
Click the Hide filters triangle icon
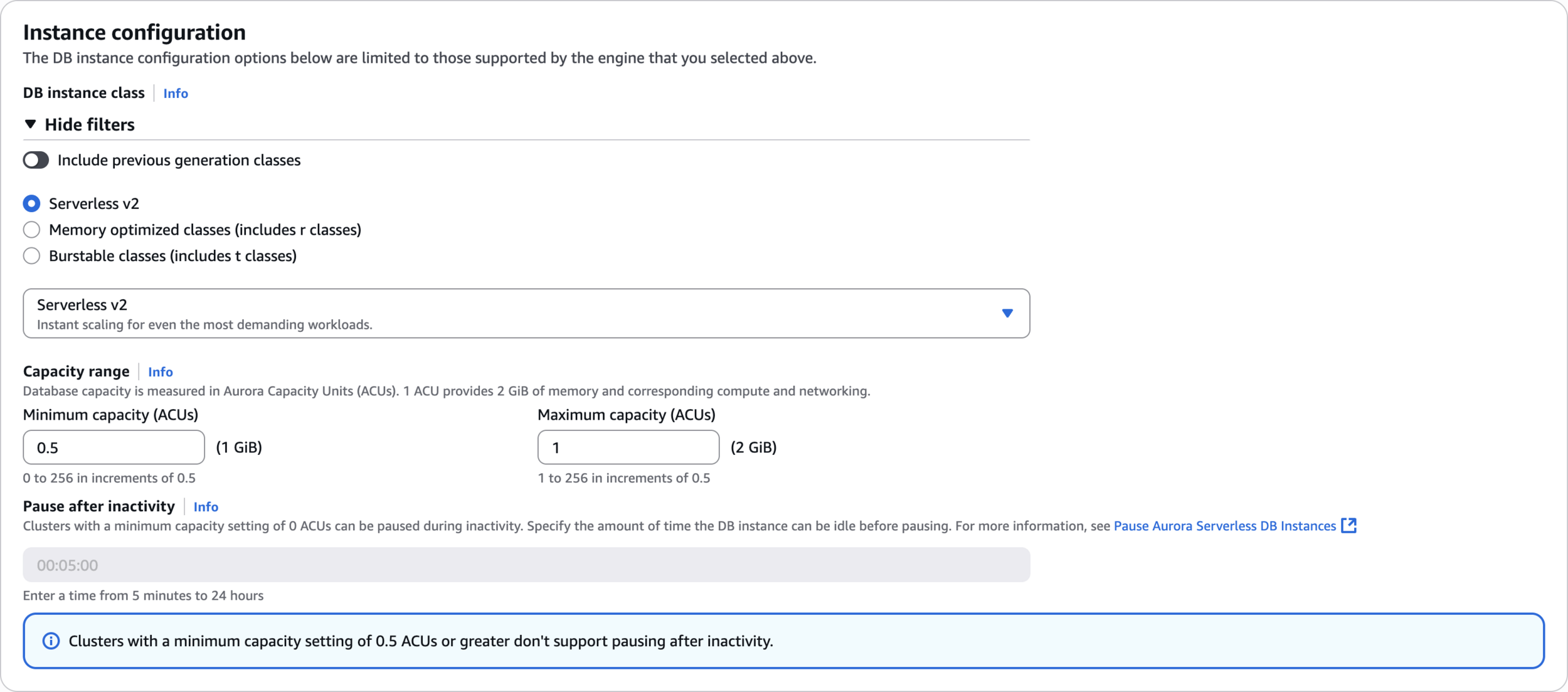coord(30,124)
